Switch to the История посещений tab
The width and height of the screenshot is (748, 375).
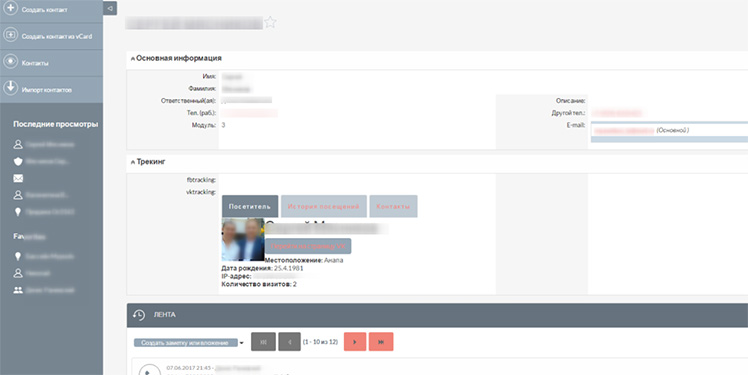point(323,207)
